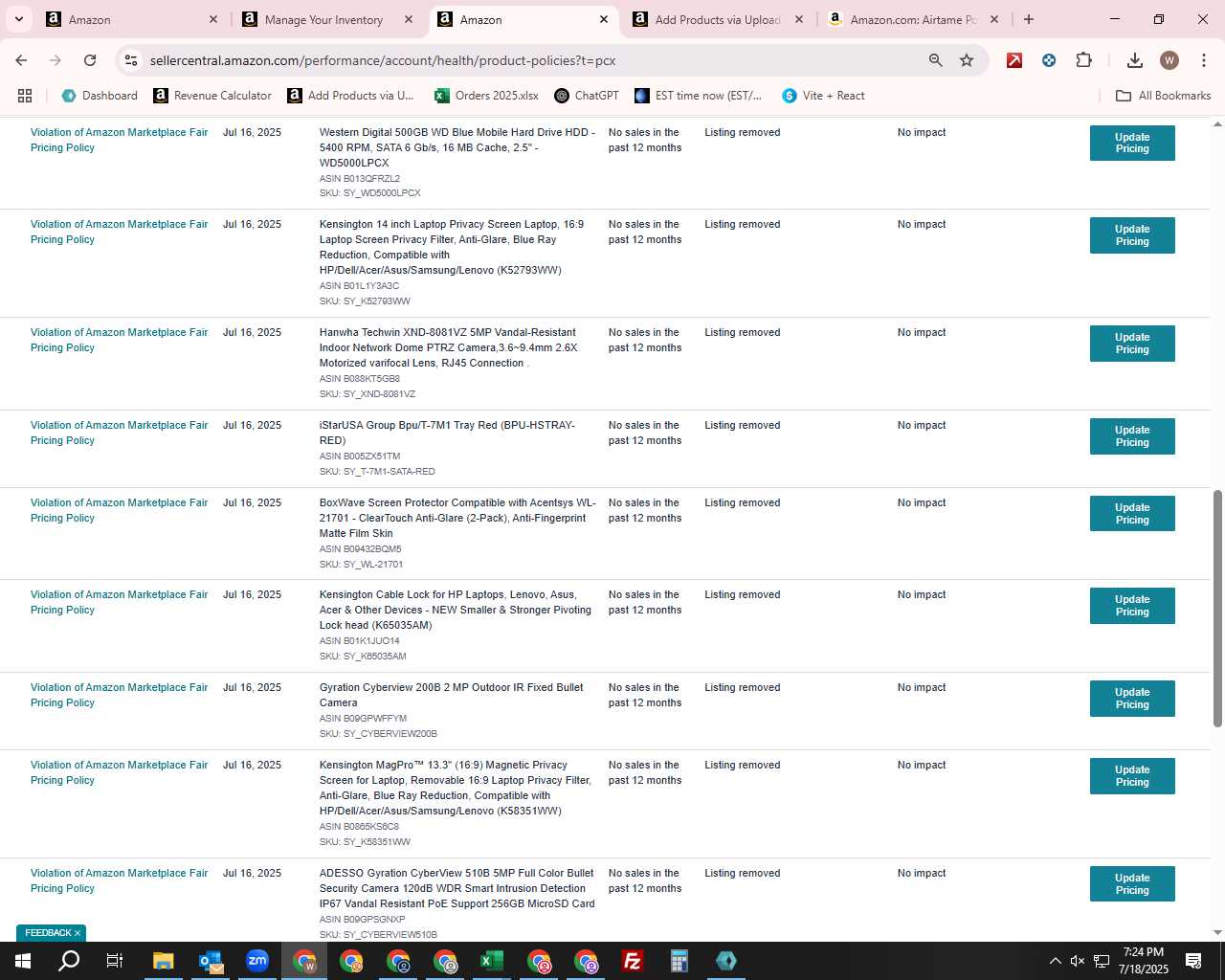The image size is (1225, 980).
Task: Click ASIN B088KT5GB8 text
Action: pyautogui.click(x=360, y=379)
